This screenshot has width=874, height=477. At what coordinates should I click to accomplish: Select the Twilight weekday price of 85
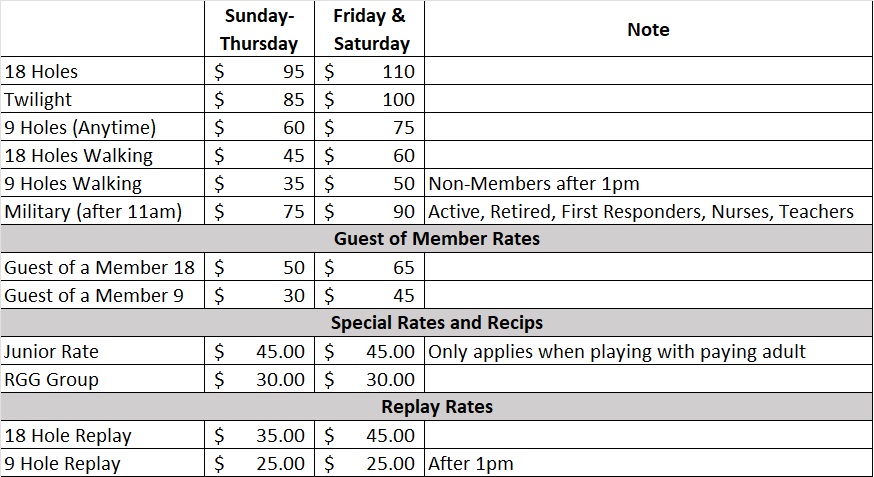(259, 99)
